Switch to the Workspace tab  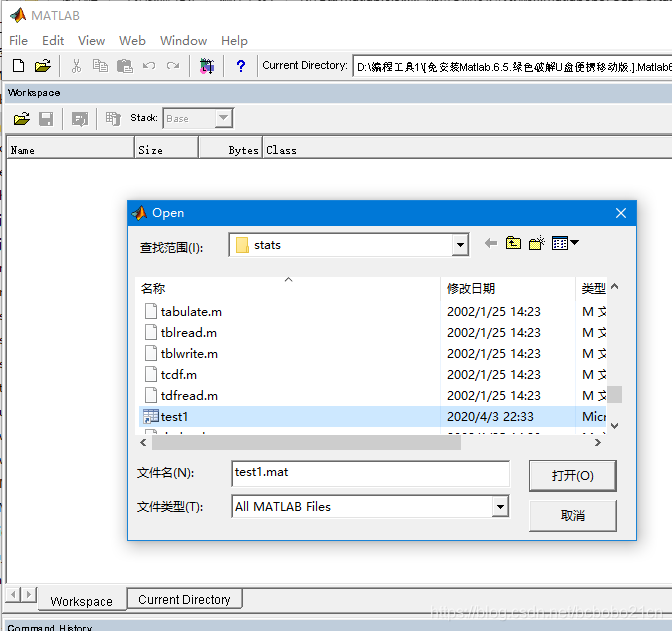pyautogui.click(x=81, y=601)
